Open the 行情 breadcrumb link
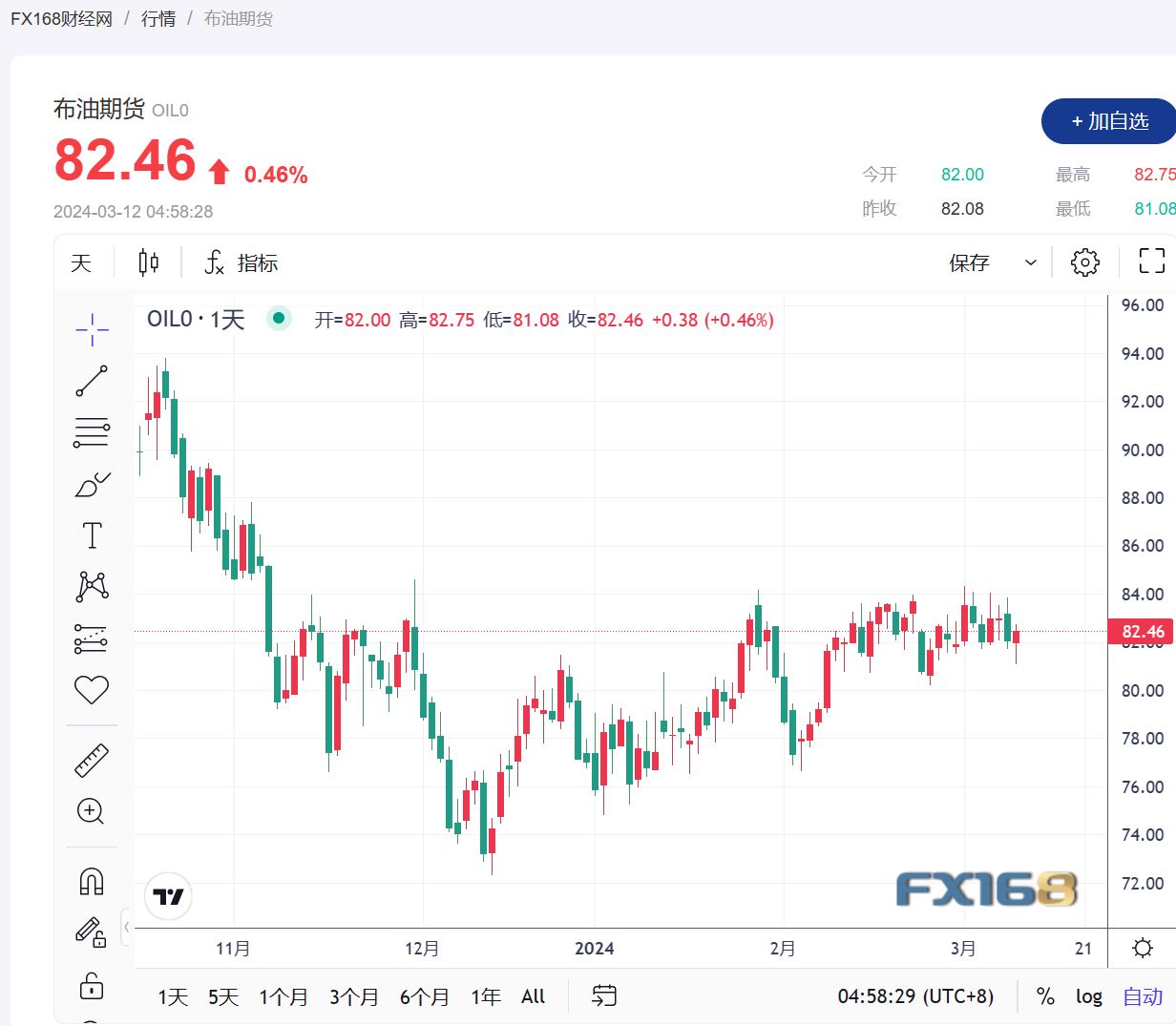 [158, 18]
